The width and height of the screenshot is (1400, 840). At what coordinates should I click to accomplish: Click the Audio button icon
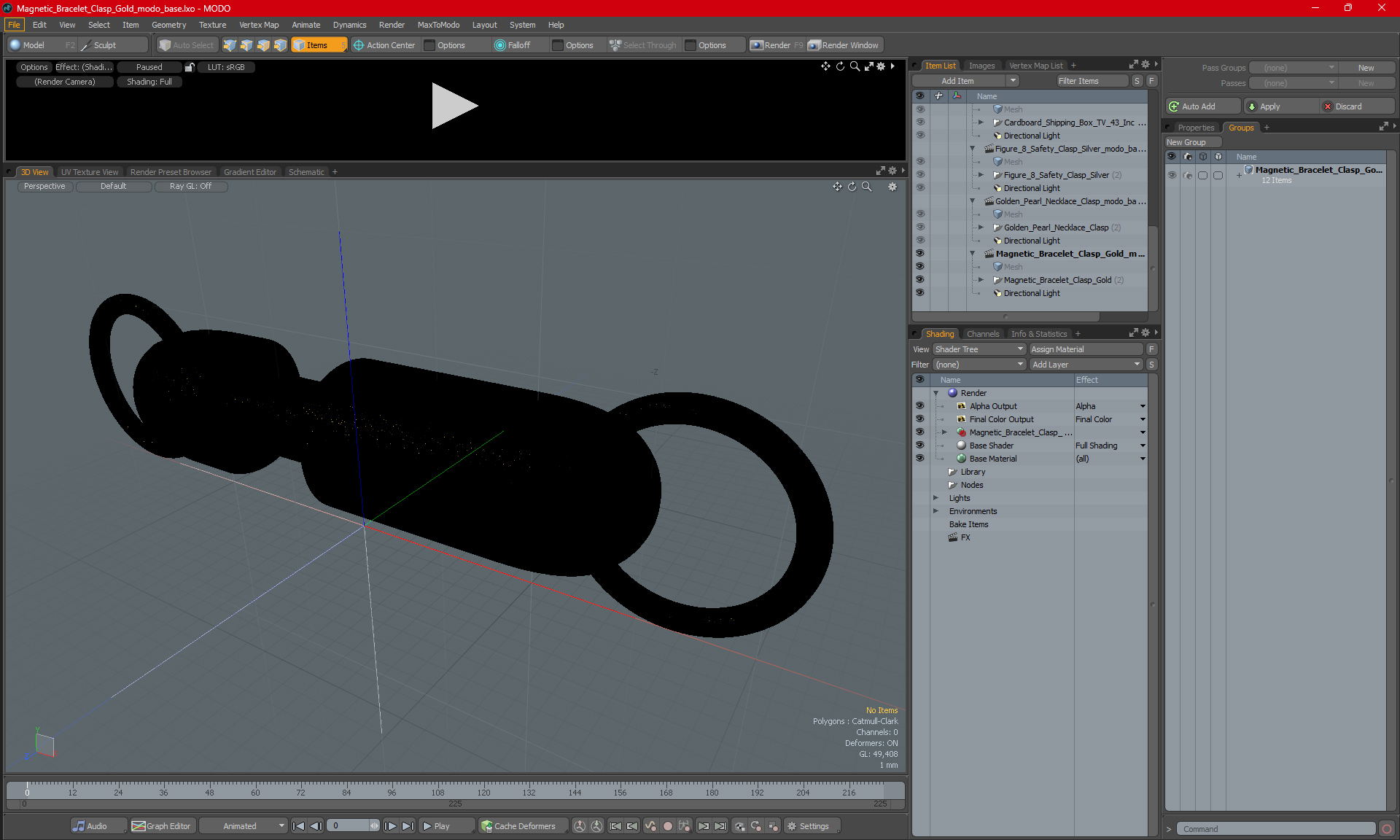click(79, 826)
